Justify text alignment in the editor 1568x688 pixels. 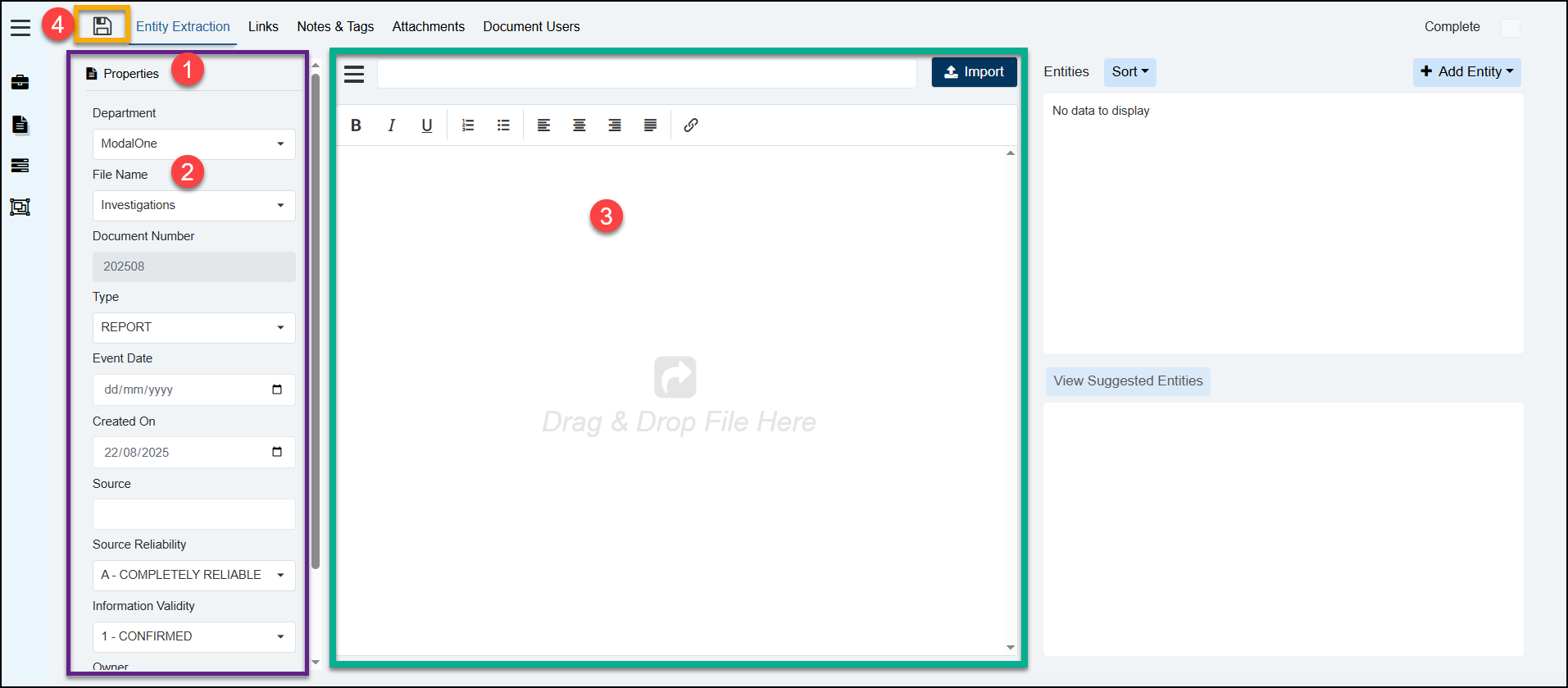(x=649, y=125)
